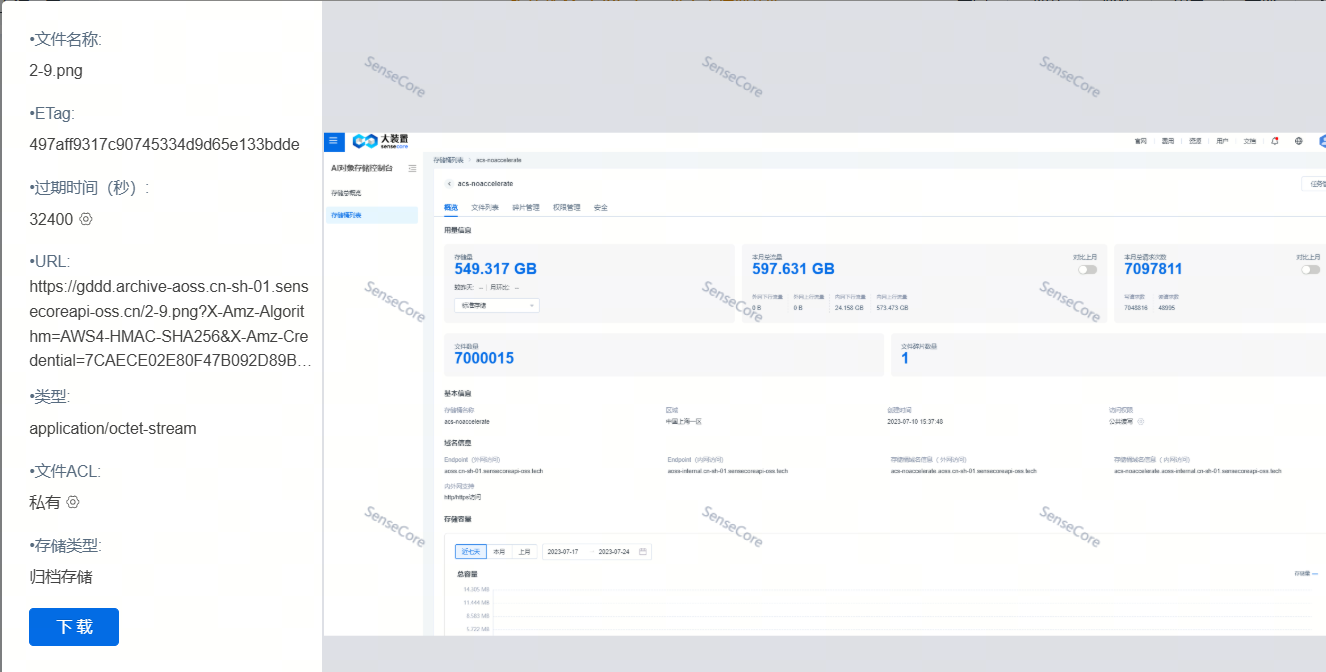This screenshot has width=1326, height=672.
Task: Collapse the sidebar using the fold icon
Action: coord(412,168)
